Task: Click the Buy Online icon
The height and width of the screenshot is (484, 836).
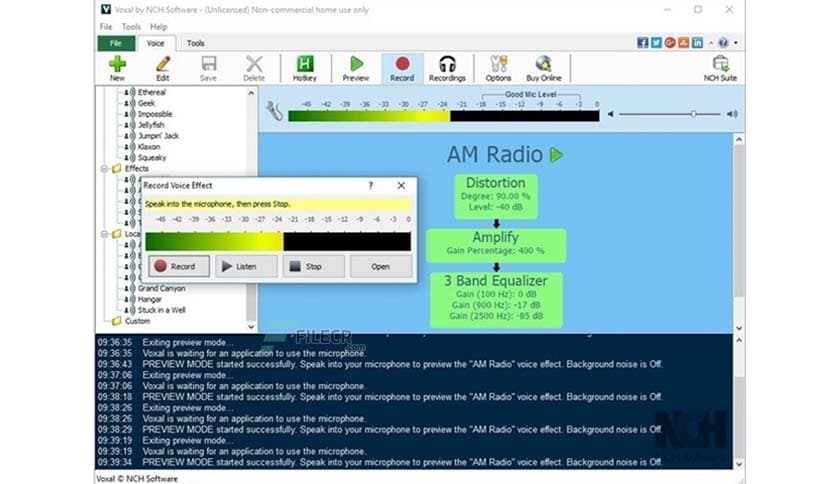Action: pyautogui.click(x=544, y=68)
